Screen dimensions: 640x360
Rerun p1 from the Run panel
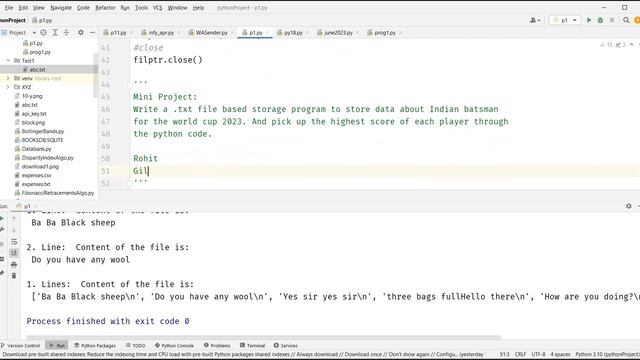click(2, 219)
